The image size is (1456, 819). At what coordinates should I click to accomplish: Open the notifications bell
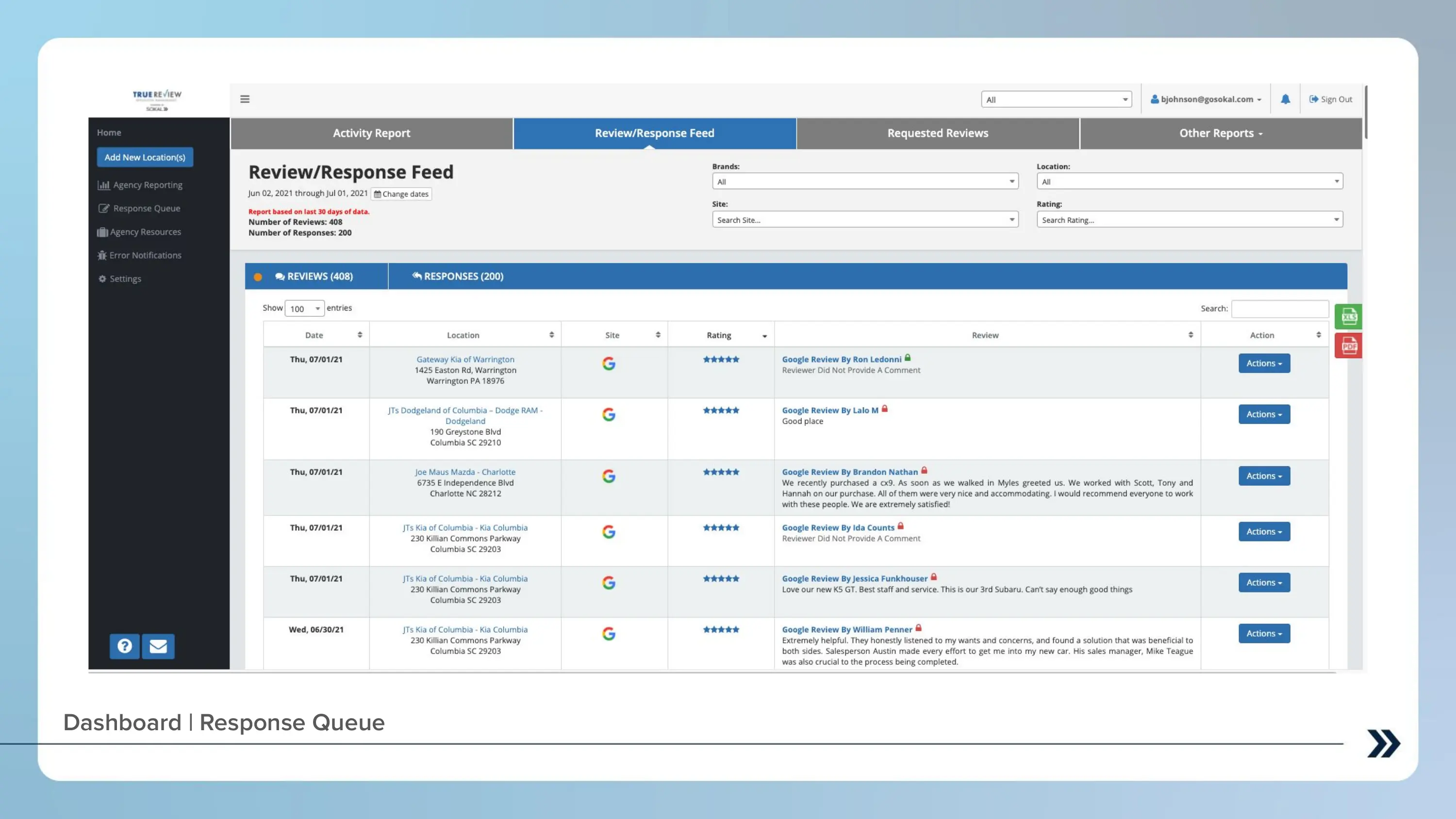coord(1285,99)
